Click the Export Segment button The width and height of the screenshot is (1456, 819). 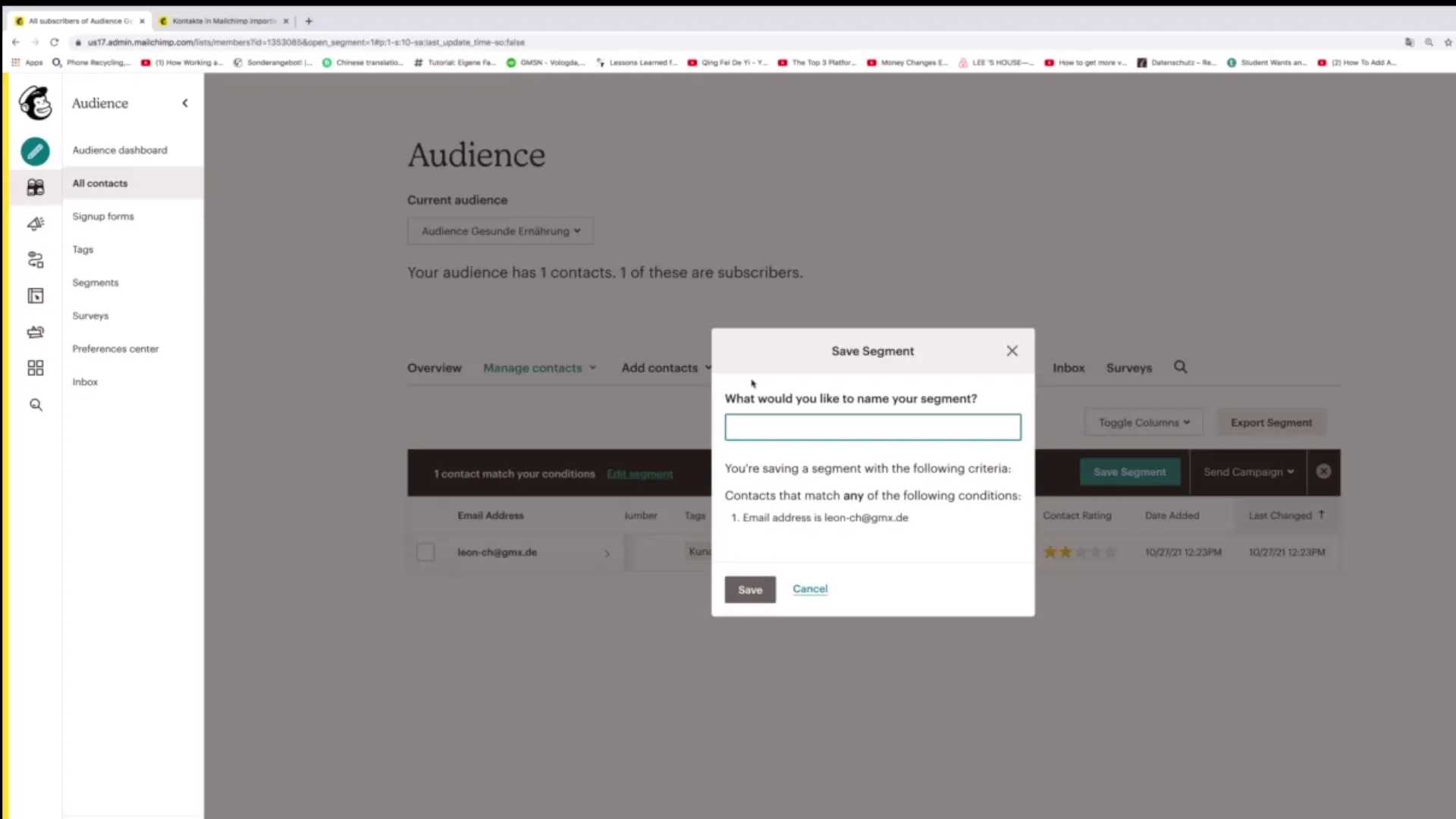pyautogui.click(x=1271, y=422)
